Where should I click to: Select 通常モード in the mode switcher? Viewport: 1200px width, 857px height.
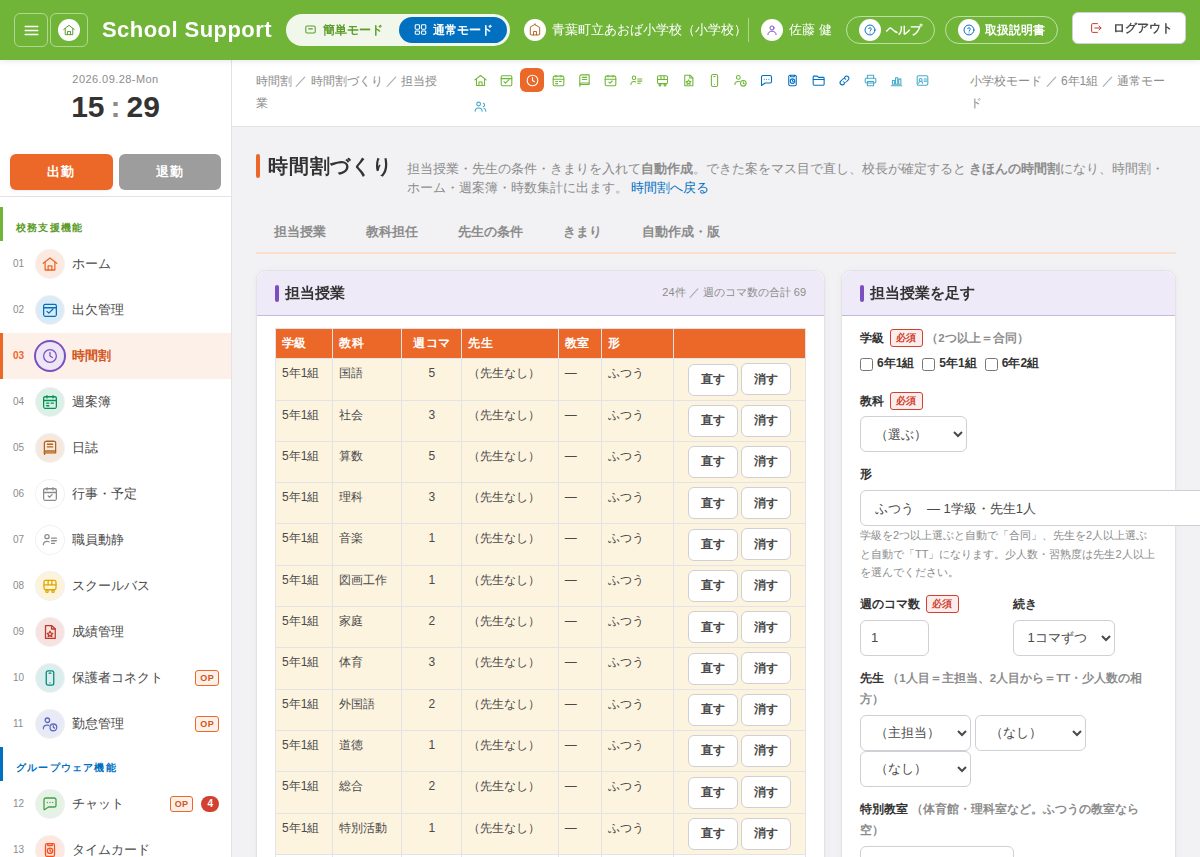[453, 30]
